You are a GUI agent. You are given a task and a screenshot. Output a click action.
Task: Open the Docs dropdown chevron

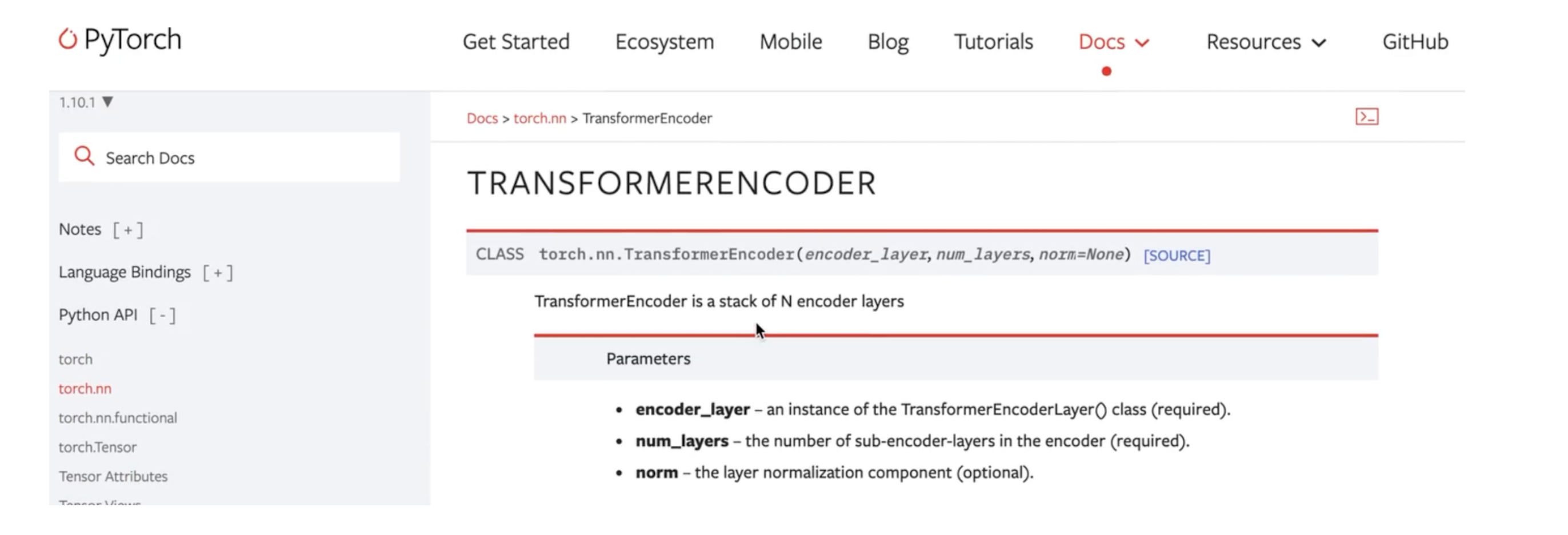click(1142, 43)
